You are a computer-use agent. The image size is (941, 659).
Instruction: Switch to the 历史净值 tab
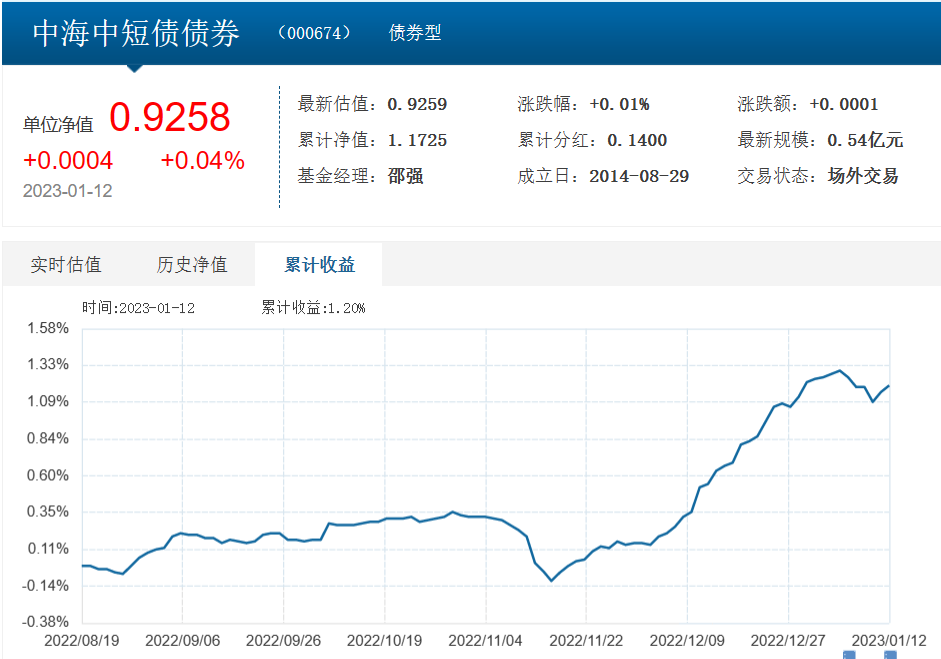pyautogui.click(x=192, y=265)
